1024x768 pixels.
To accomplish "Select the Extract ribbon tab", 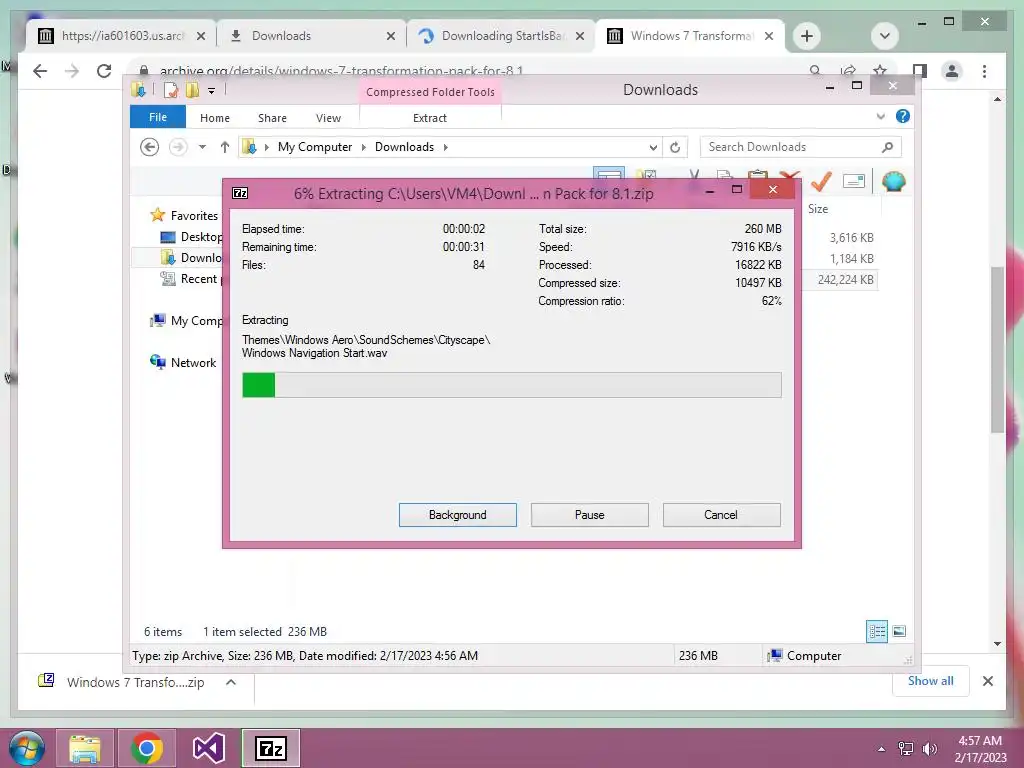I will point(430,118).
